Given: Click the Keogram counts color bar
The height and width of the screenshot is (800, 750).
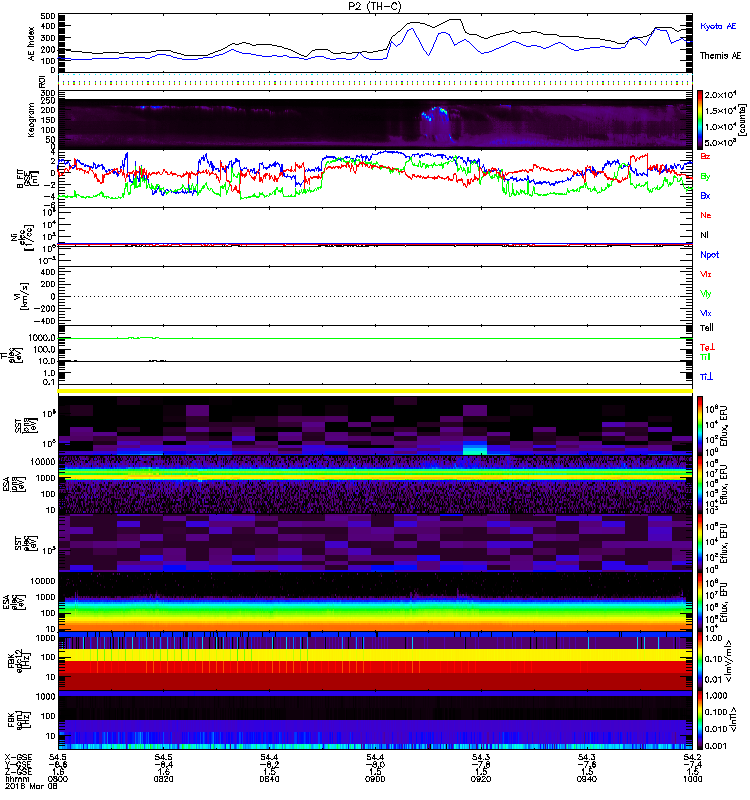Looking at the screenshot, I should click(x=700, y=119).
